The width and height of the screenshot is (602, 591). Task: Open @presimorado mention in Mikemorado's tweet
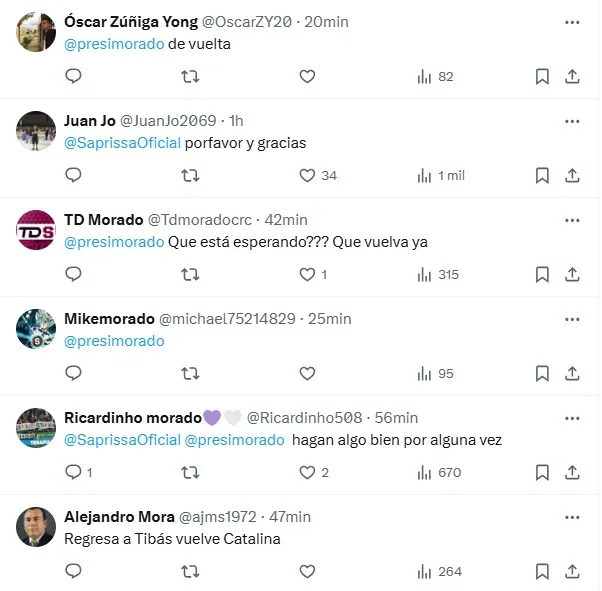[x=113, y=341]
